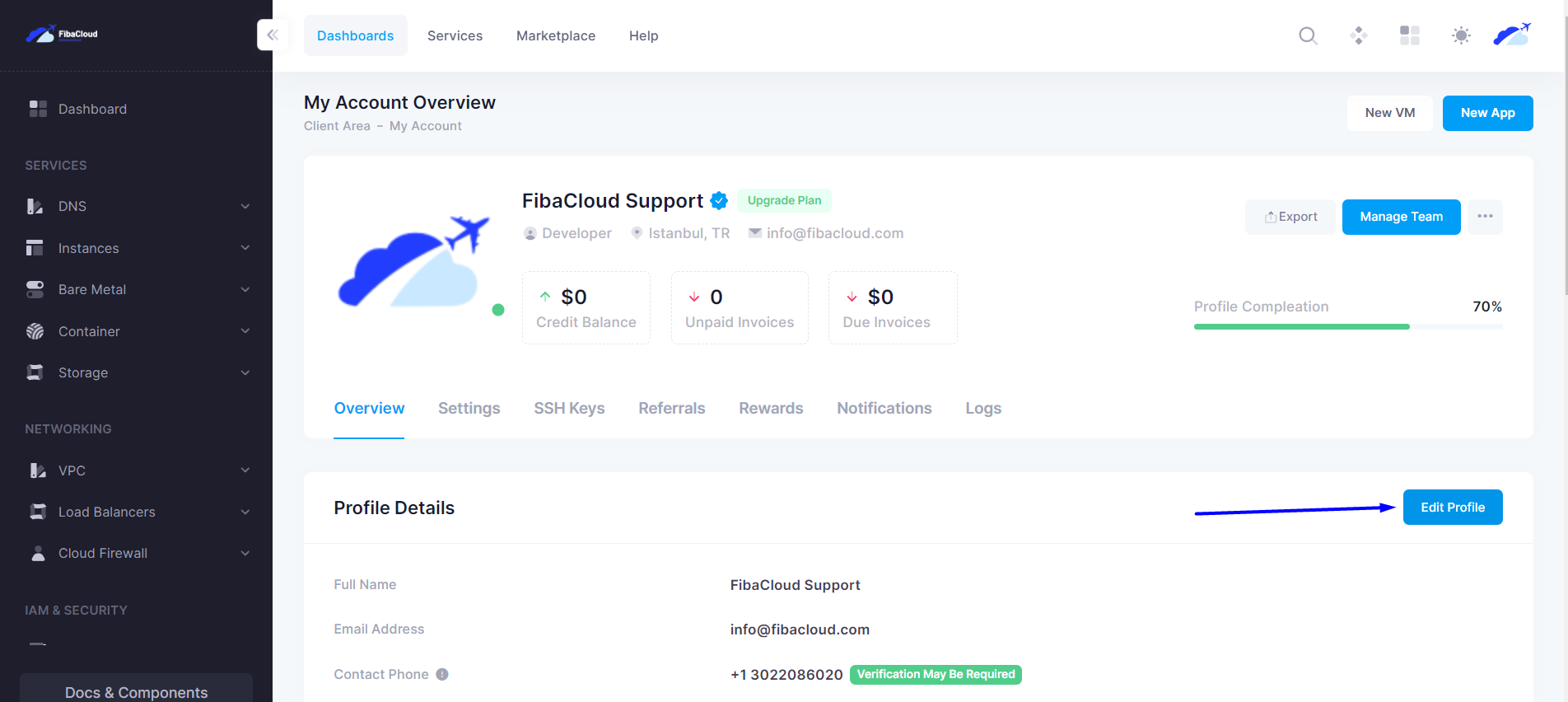Click the Upgrade Plan badge
The height and width of the screenshot is (702, 1568).
784,200
